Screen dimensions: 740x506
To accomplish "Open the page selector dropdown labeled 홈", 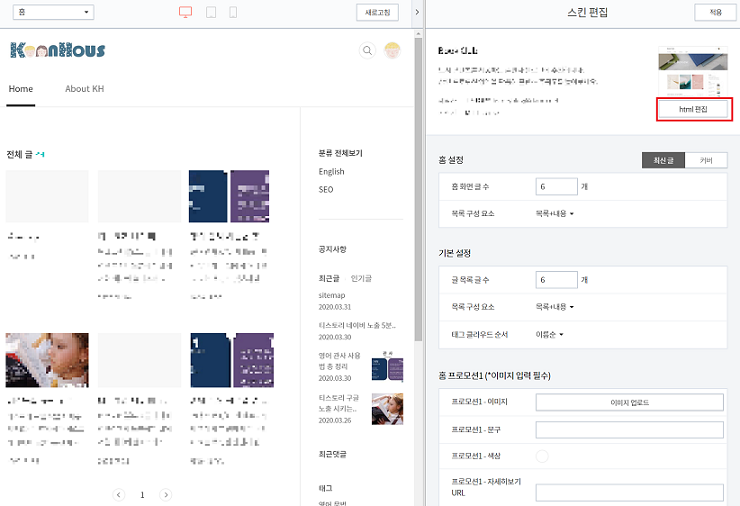I will tap(53, 12).
